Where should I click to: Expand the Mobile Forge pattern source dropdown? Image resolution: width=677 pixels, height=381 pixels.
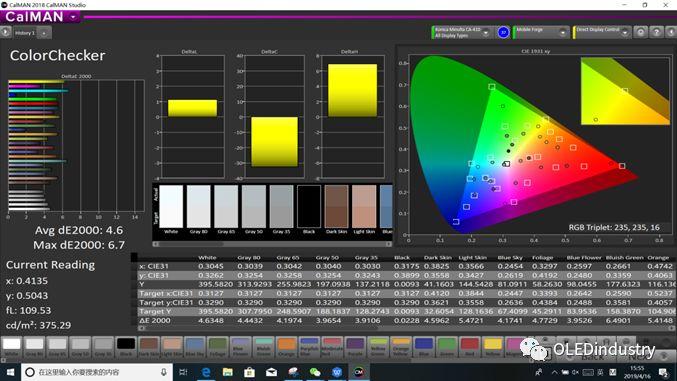563,32
